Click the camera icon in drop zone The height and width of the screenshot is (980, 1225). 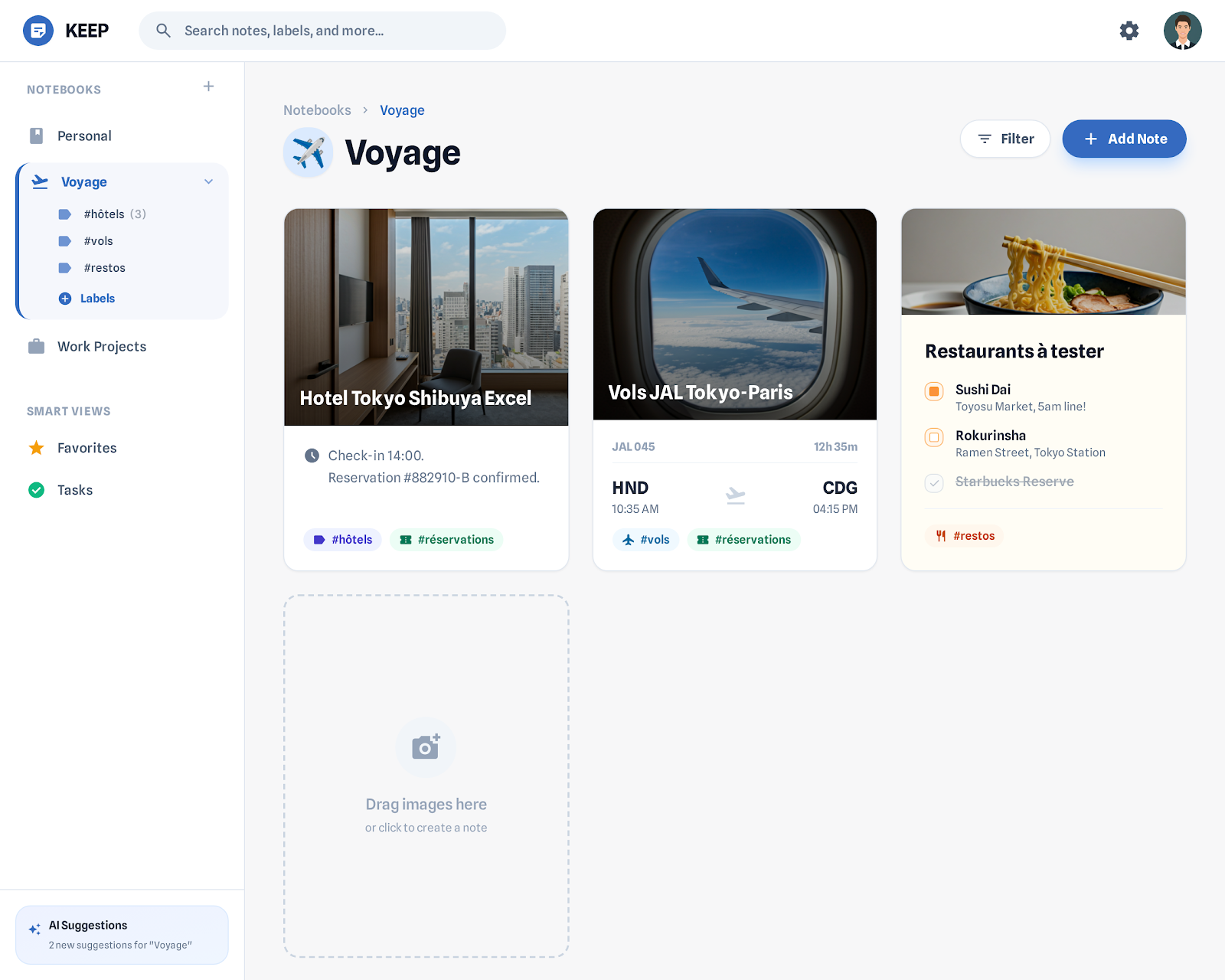(x=426, y=747)
